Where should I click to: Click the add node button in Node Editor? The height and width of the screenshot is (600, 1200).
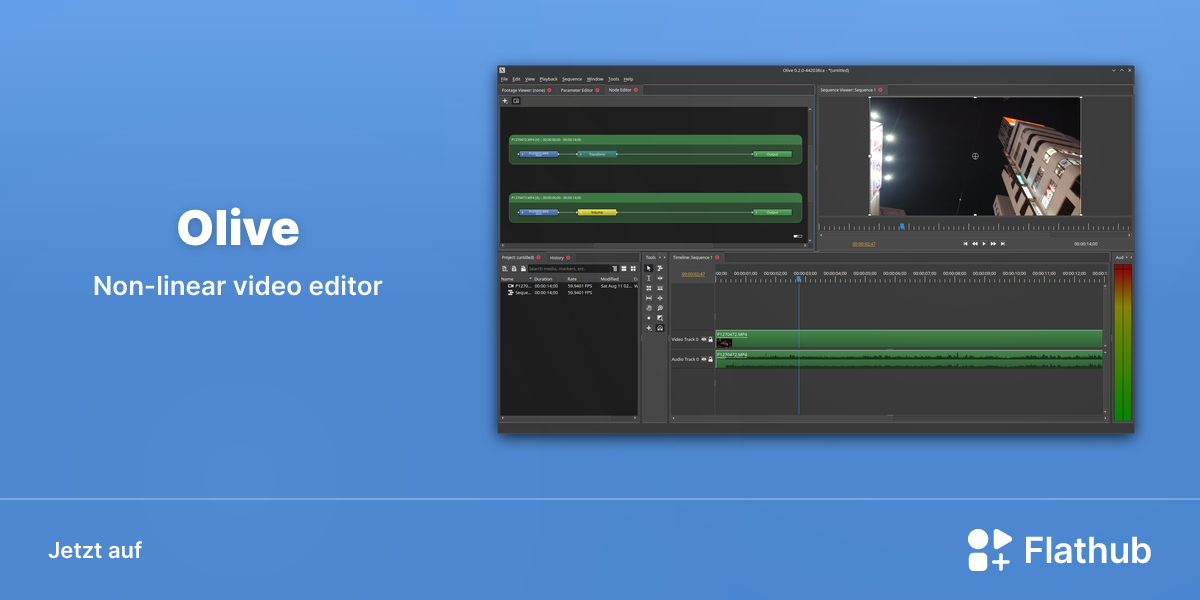coord(505,101)
